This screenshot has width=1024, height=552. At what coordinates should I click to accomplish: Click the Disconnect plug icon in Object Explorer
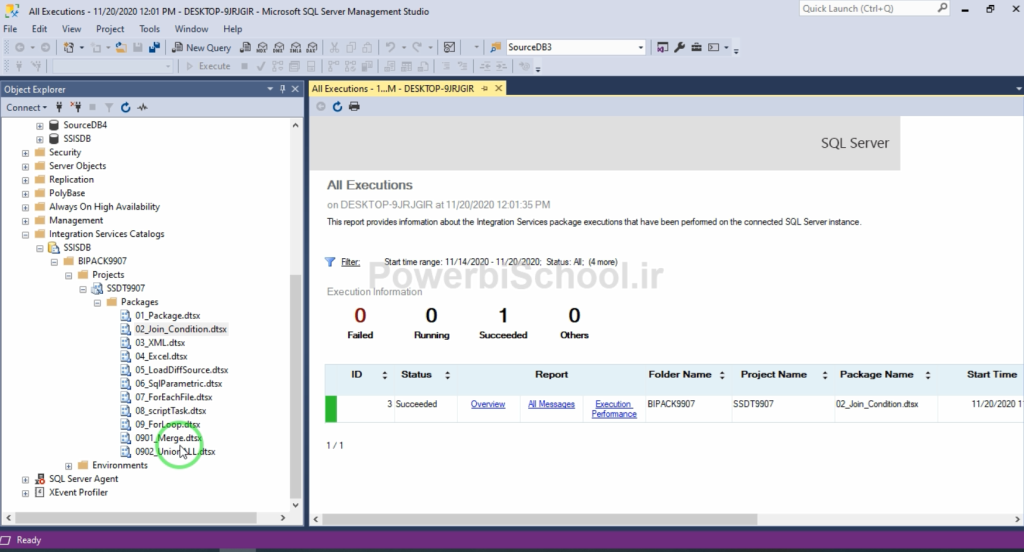tap(76, 107)
